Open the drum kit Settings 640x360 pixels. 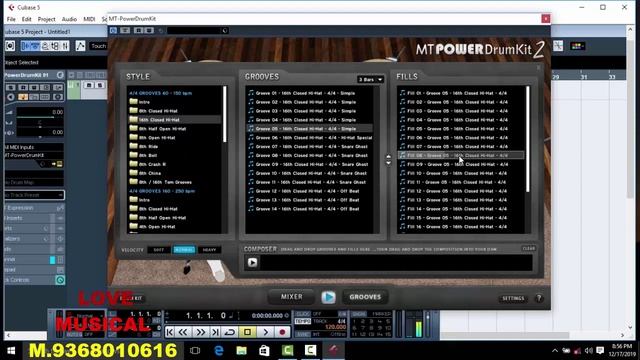(x=513, y=298)
